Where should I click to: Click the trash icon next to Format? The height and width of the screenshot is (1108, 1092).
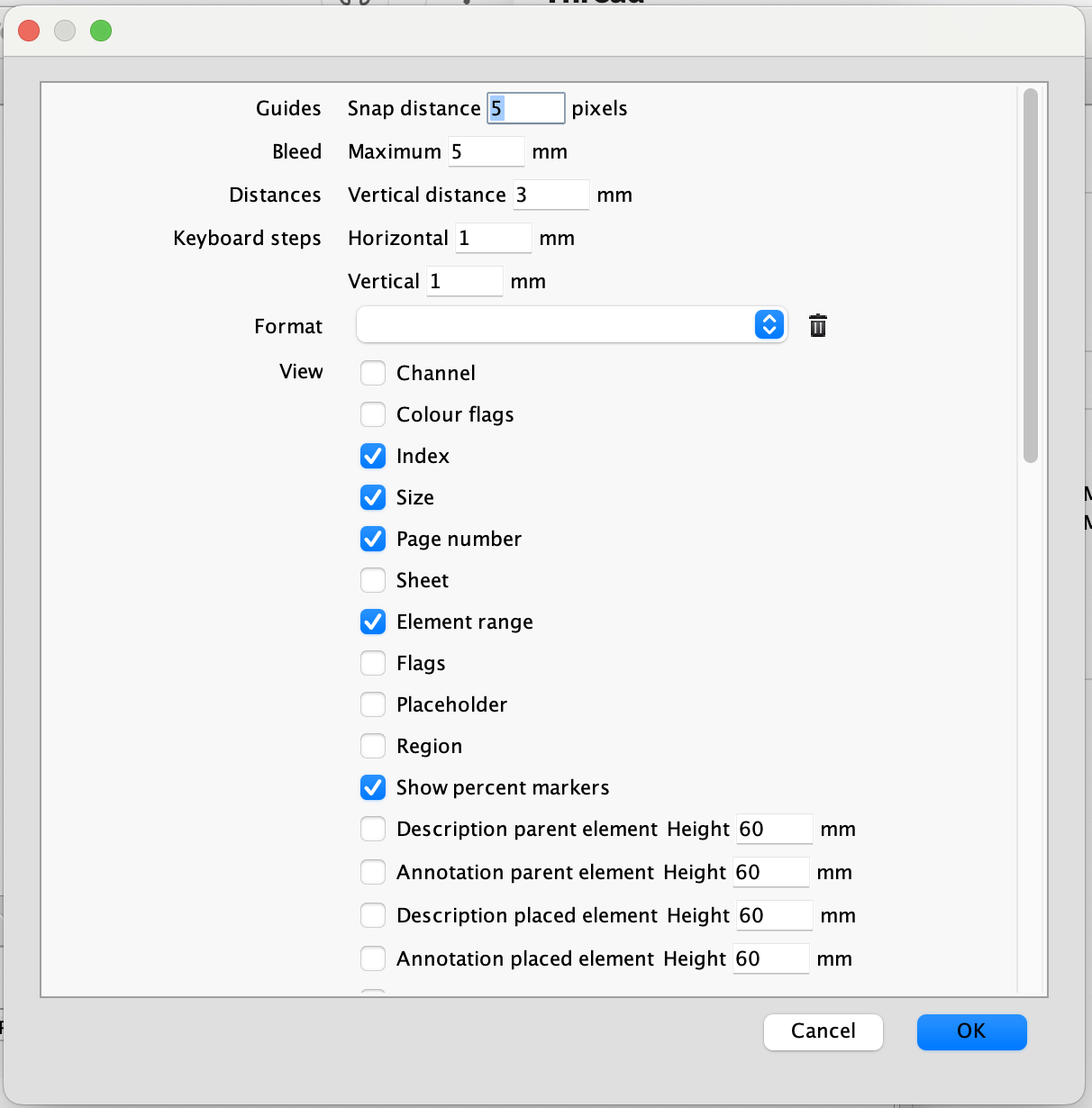tap(817, 325)
